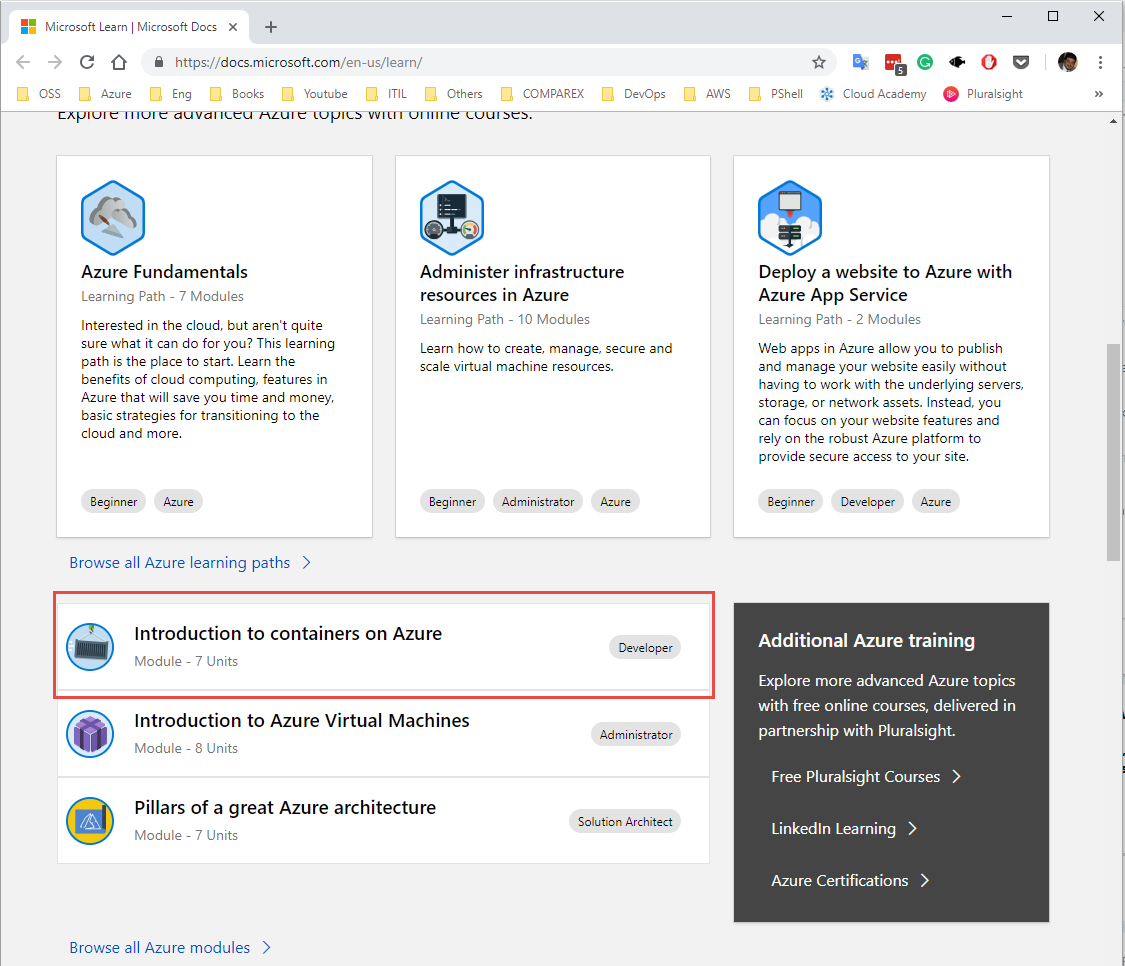The width and height of the screenshot is (1125, 966).
Task: Open Administer infrastructure resources in Azure
Action: 522,283
